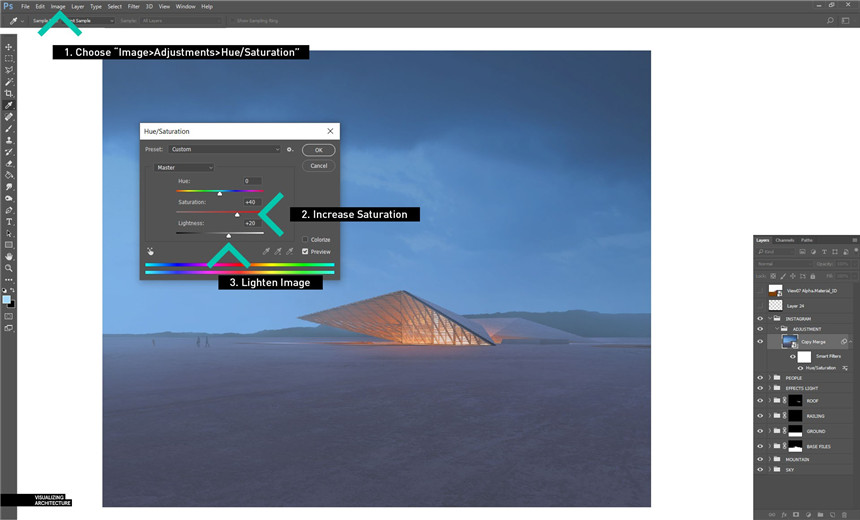Hide the PEOPLE layer group

pyautogui.click(x=760, y=378)
